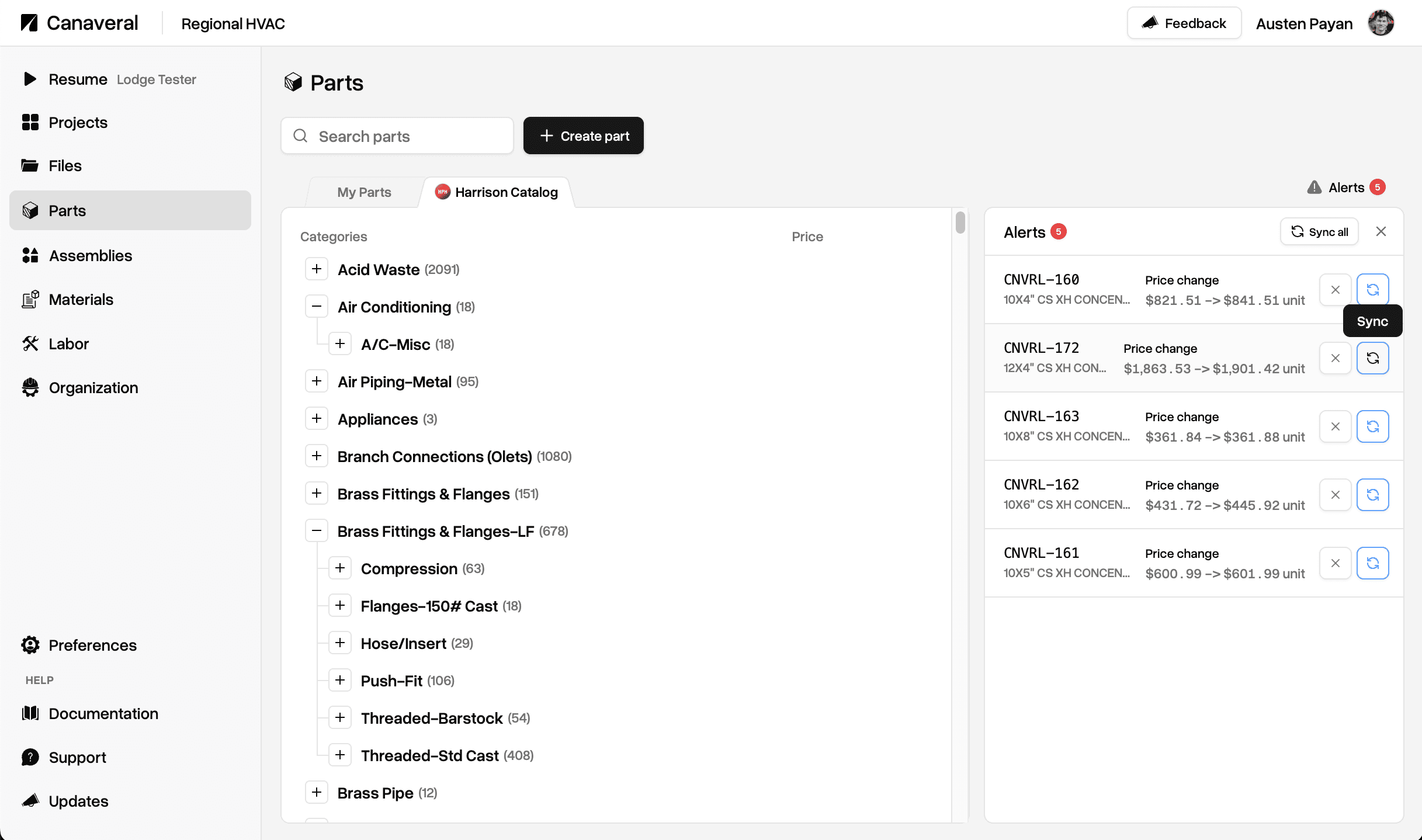Open Preferences gear item

point(130,645)
